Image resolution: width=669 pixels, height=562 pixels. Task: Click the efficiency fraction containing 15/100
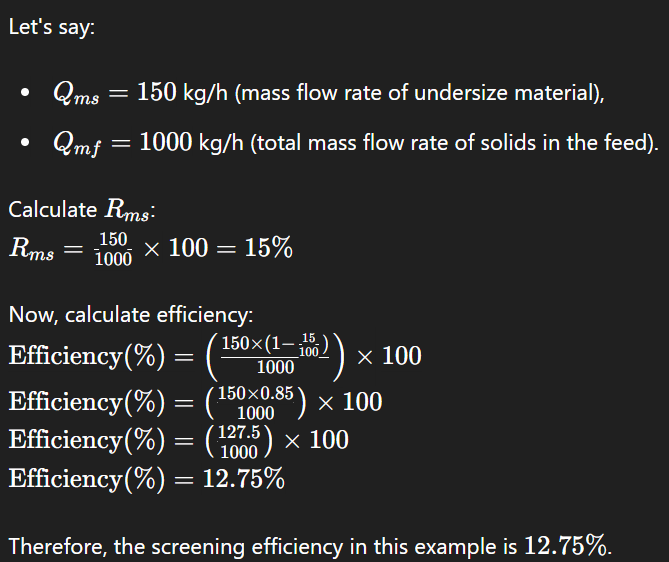tap(275, 356)
